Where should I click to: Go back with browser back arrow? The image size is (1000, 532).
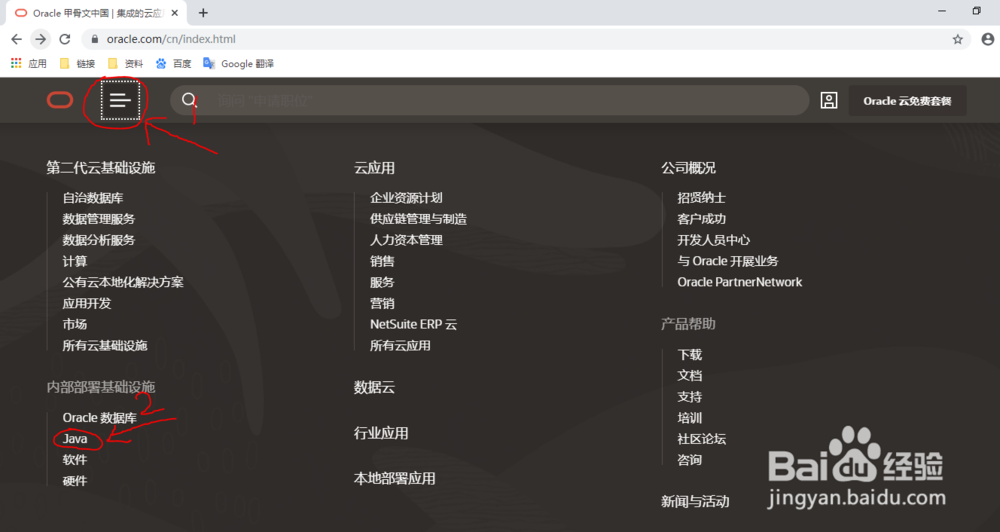click(17, 39)
